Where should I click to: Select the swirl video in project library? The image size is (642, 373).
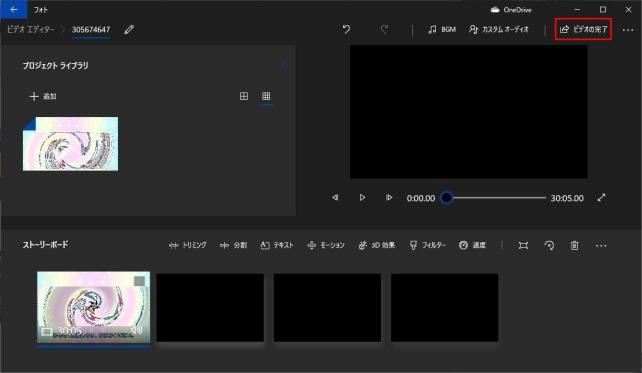point(70,144)
